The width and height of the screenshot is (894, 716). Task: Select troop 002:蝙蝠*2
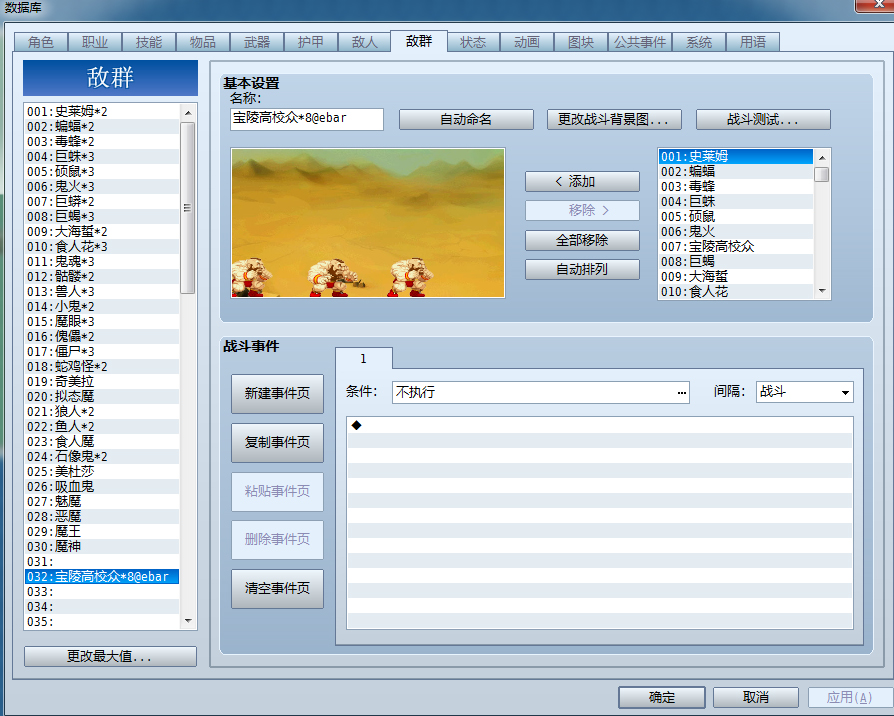[x=102, y=127]
